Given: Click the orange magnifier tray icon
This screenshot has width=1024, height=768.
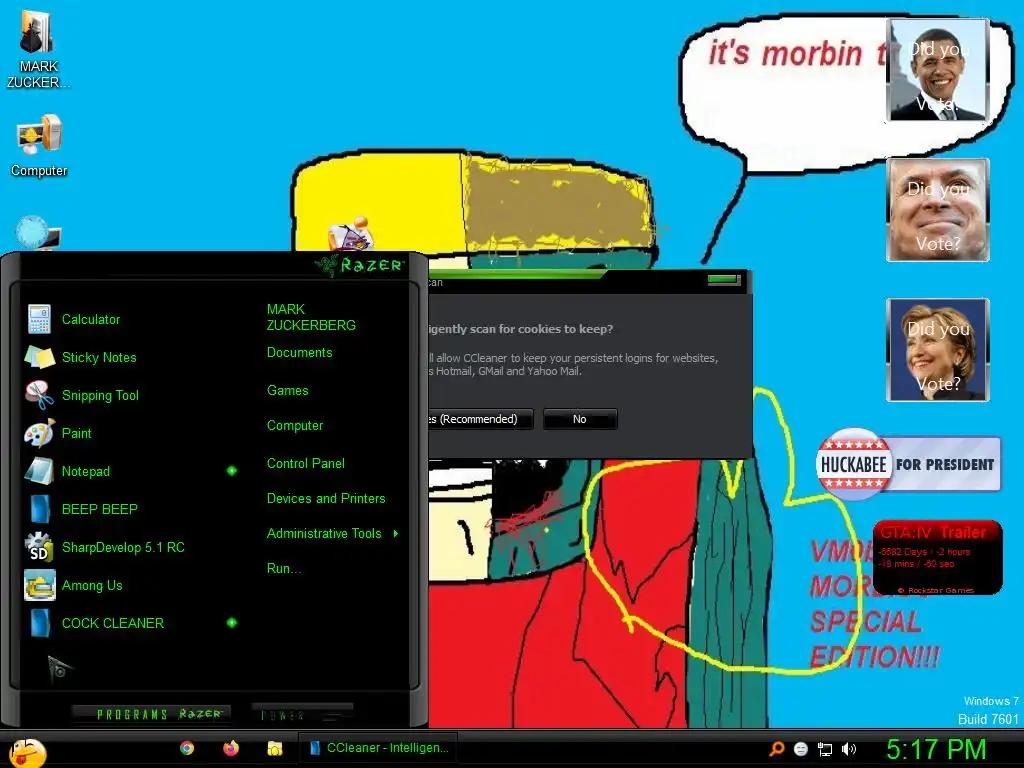Looking at the screenshot, I should (x=776, y=749).
